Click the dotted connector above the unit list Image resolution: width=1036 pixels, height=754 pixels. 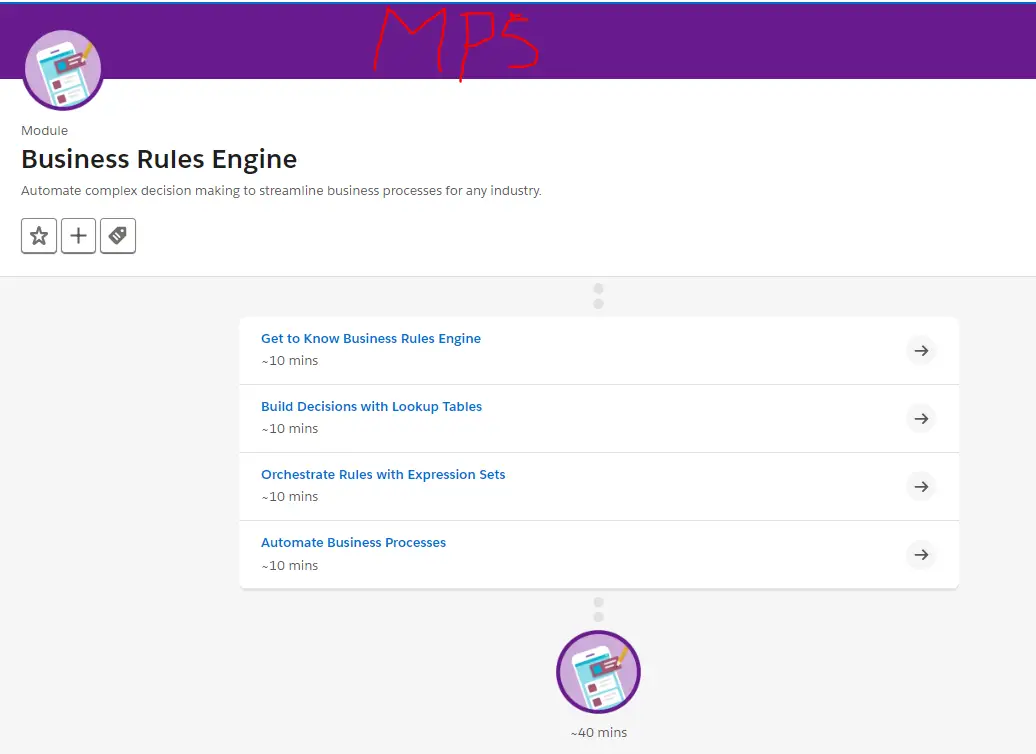(598, 296)
